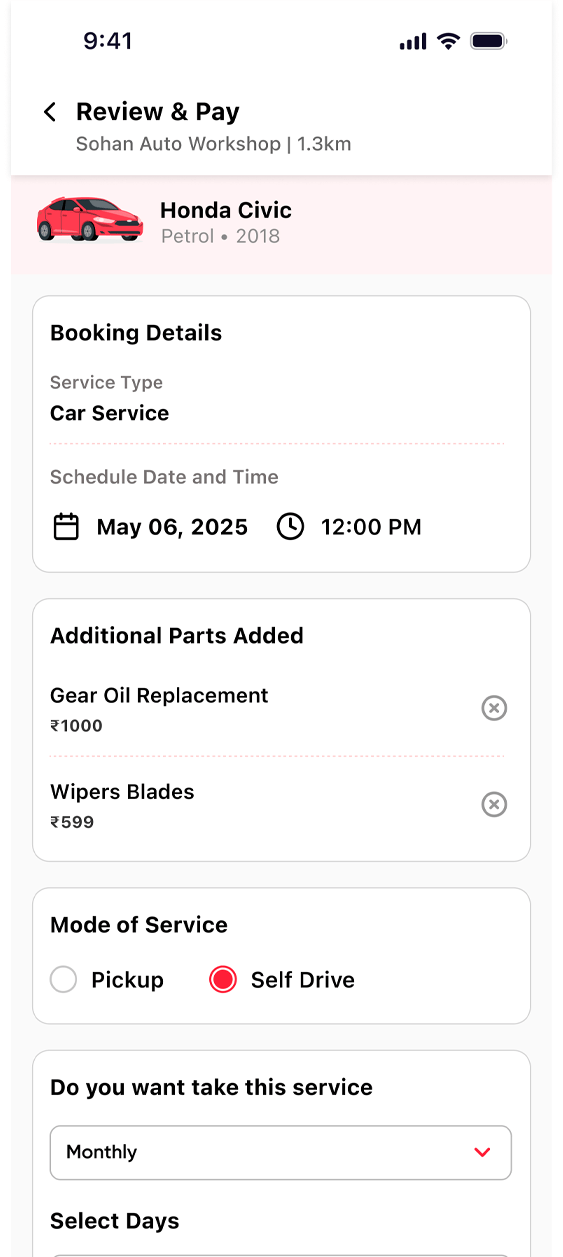Viewport: 563px width, 1257px height.
Task: Tap the cellular signal bars icon
Action: click(413, 42)
